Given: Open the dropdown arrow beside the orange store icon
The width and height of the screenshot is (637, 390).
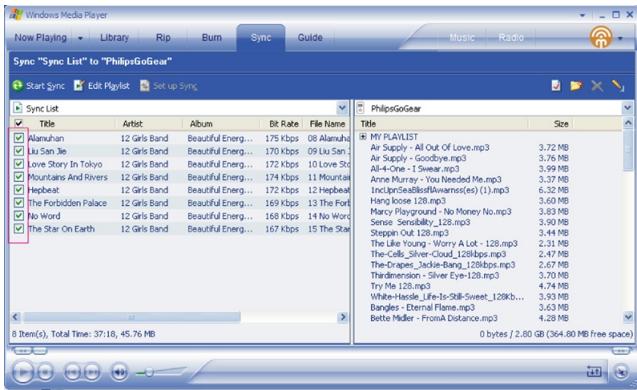Looking at the screenshot, I should click(x=620, y=38).
